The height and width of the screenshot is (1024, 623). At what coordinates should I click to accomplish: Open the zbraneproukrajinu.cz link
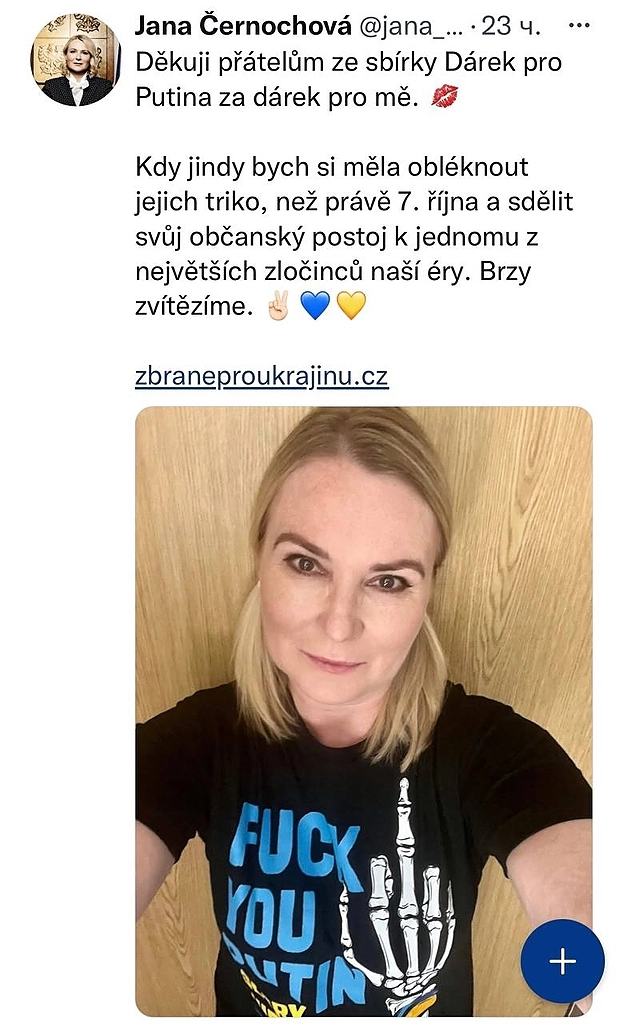[262, 376]
